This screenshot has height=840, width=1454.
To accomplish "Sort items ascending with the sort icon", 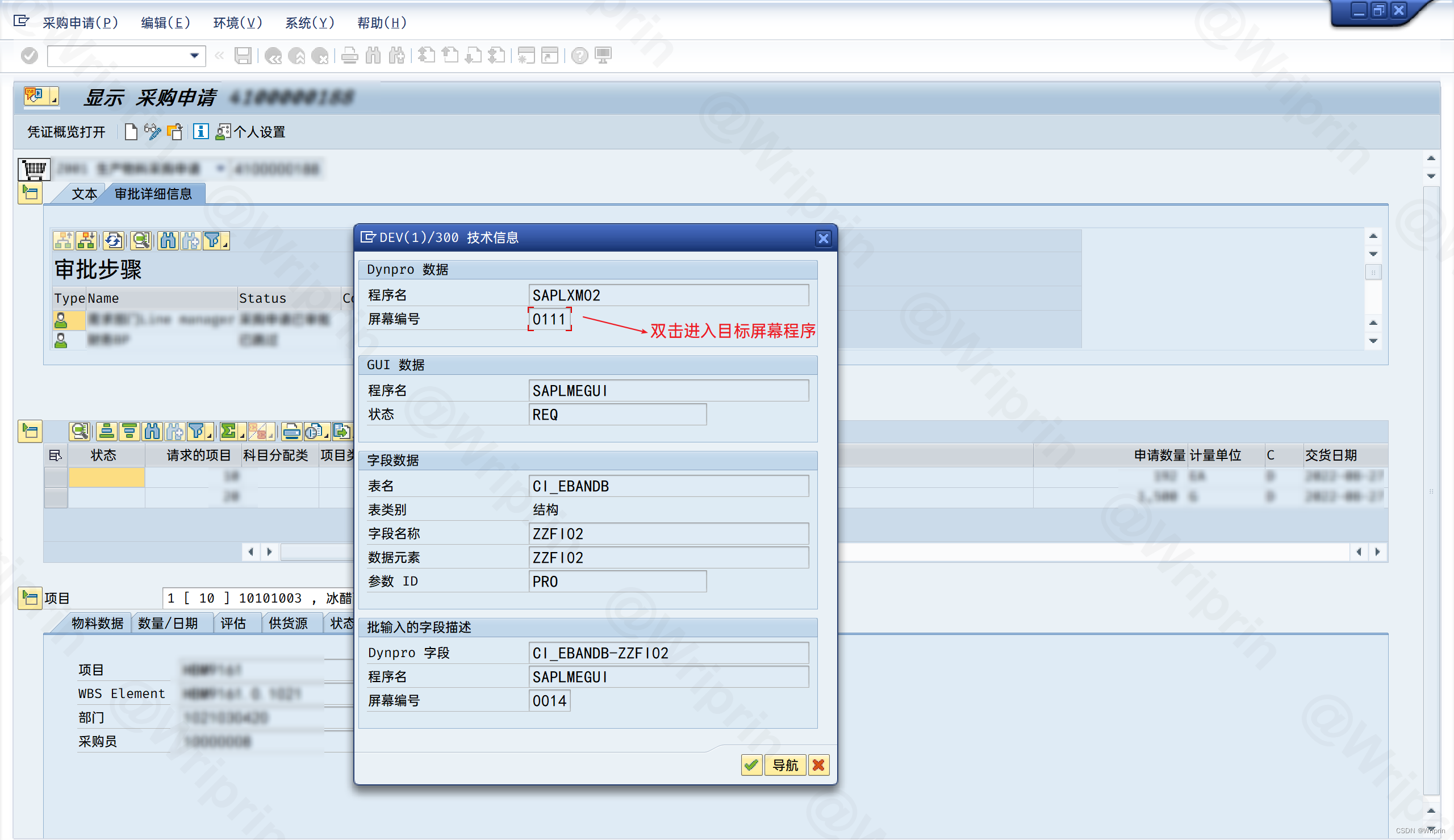I will (107, 432).
